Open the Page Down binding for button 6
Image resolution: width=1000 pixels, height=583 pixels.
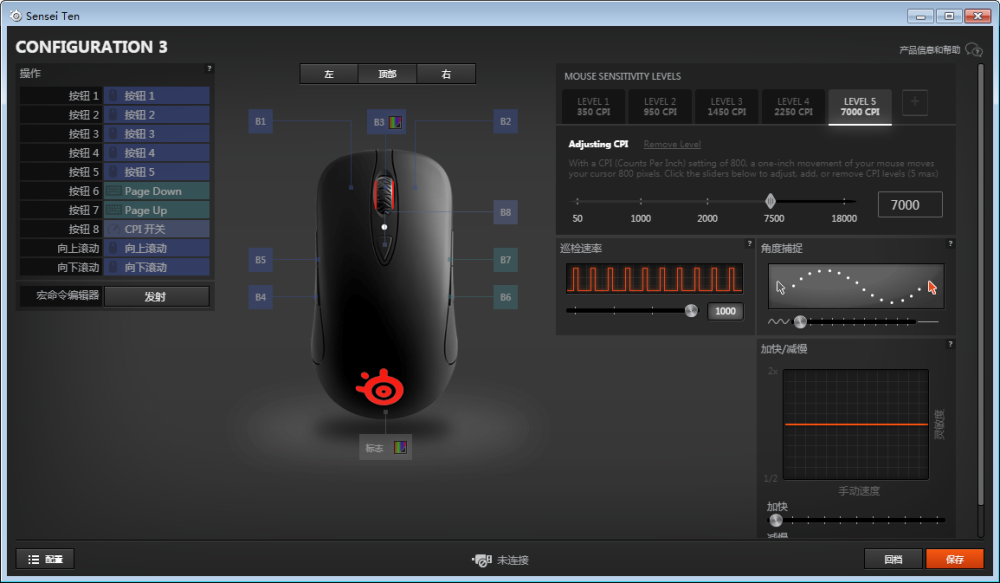(x=156, y=191)
